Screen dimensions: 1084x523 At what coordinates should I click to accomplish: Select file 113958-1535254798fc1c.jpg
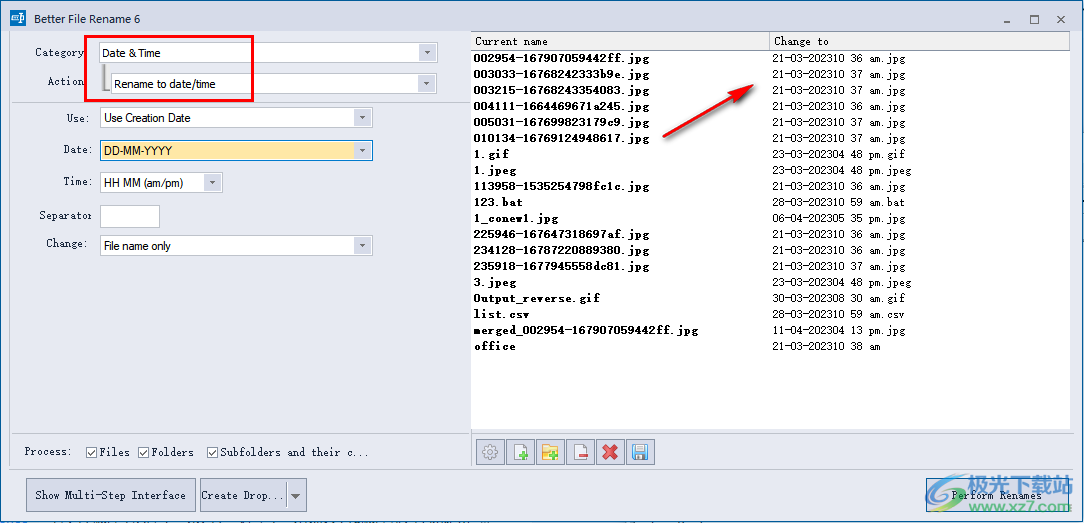tap(561, 187)
